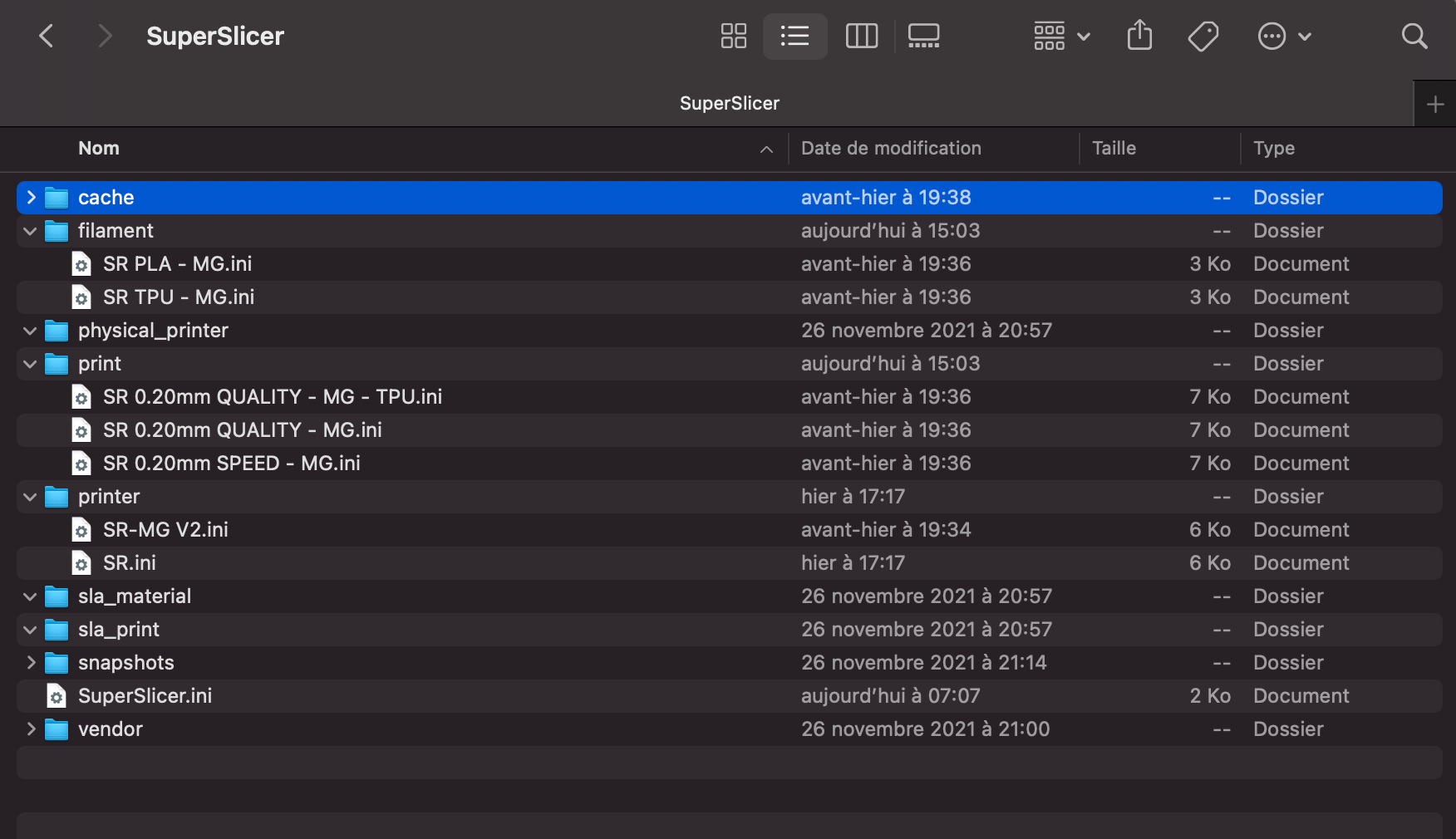1456x839 pixels.
Task: Switch to icon grid view
Action: [x=733, y=36]
